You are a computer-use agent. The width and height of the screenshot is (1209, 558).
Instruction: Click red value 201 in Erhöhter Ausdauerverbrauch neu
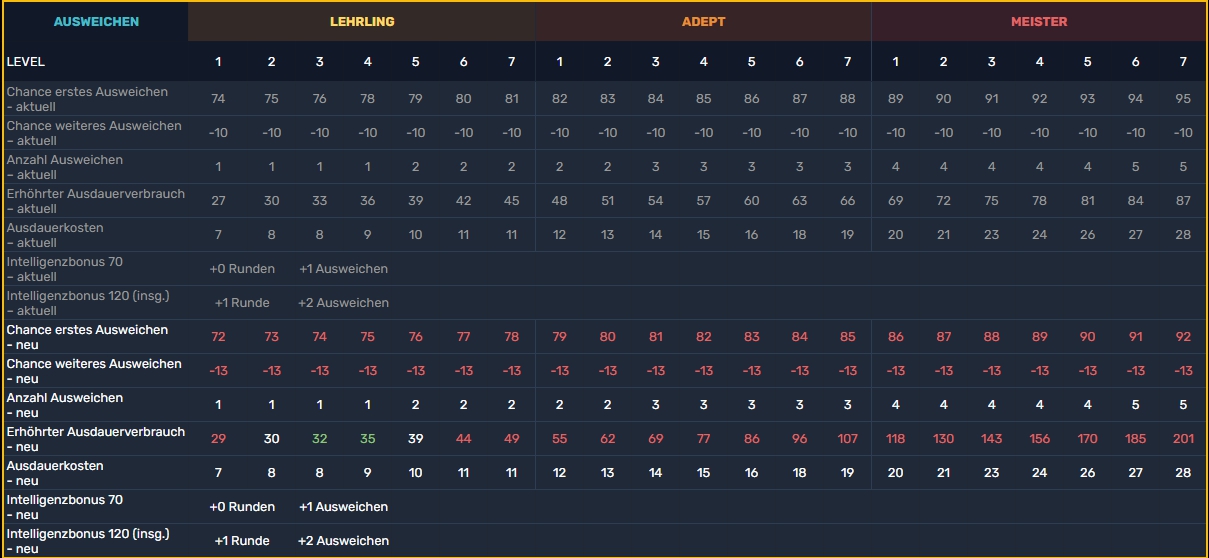click(x=1183, y=438)
